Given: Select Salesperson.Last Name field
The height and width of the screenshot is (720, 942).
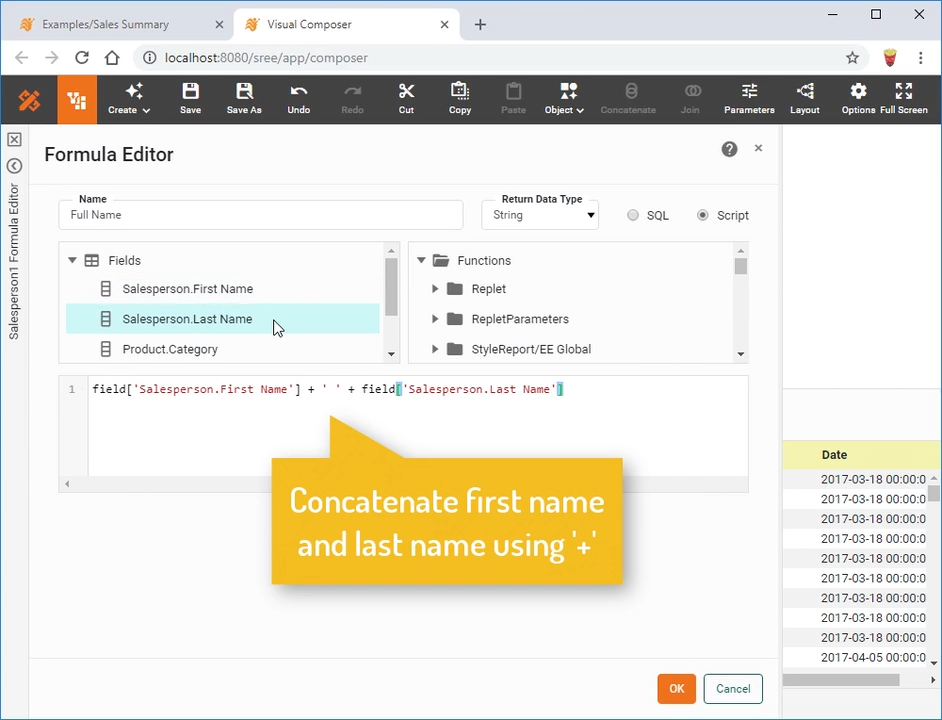Looking at the screenshot, I should (x=223, y=319).
